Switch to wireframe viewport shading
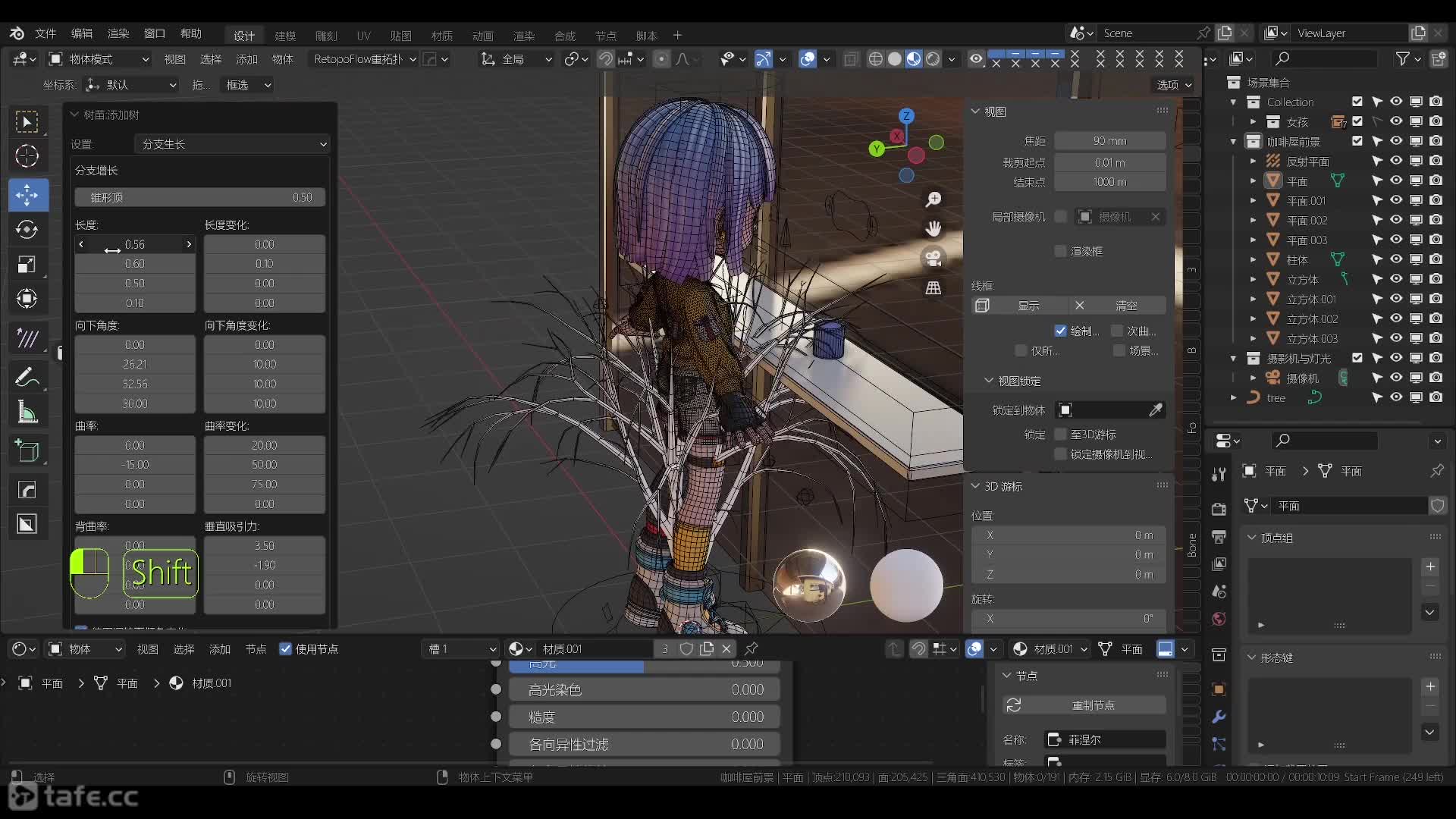 click(875, 59)
